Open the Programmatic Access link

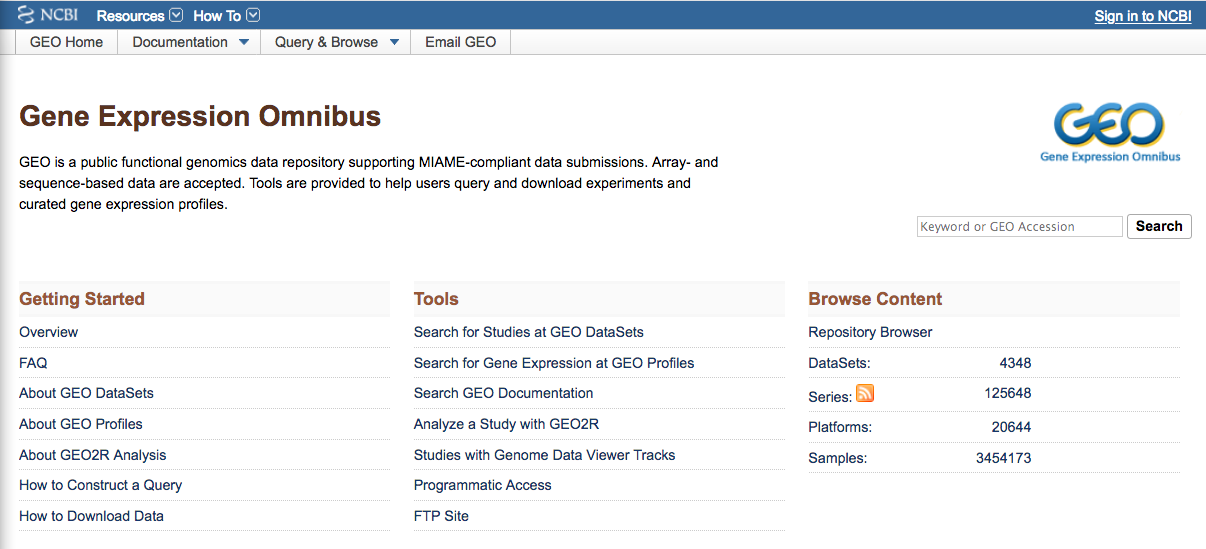tap(483, 485)
